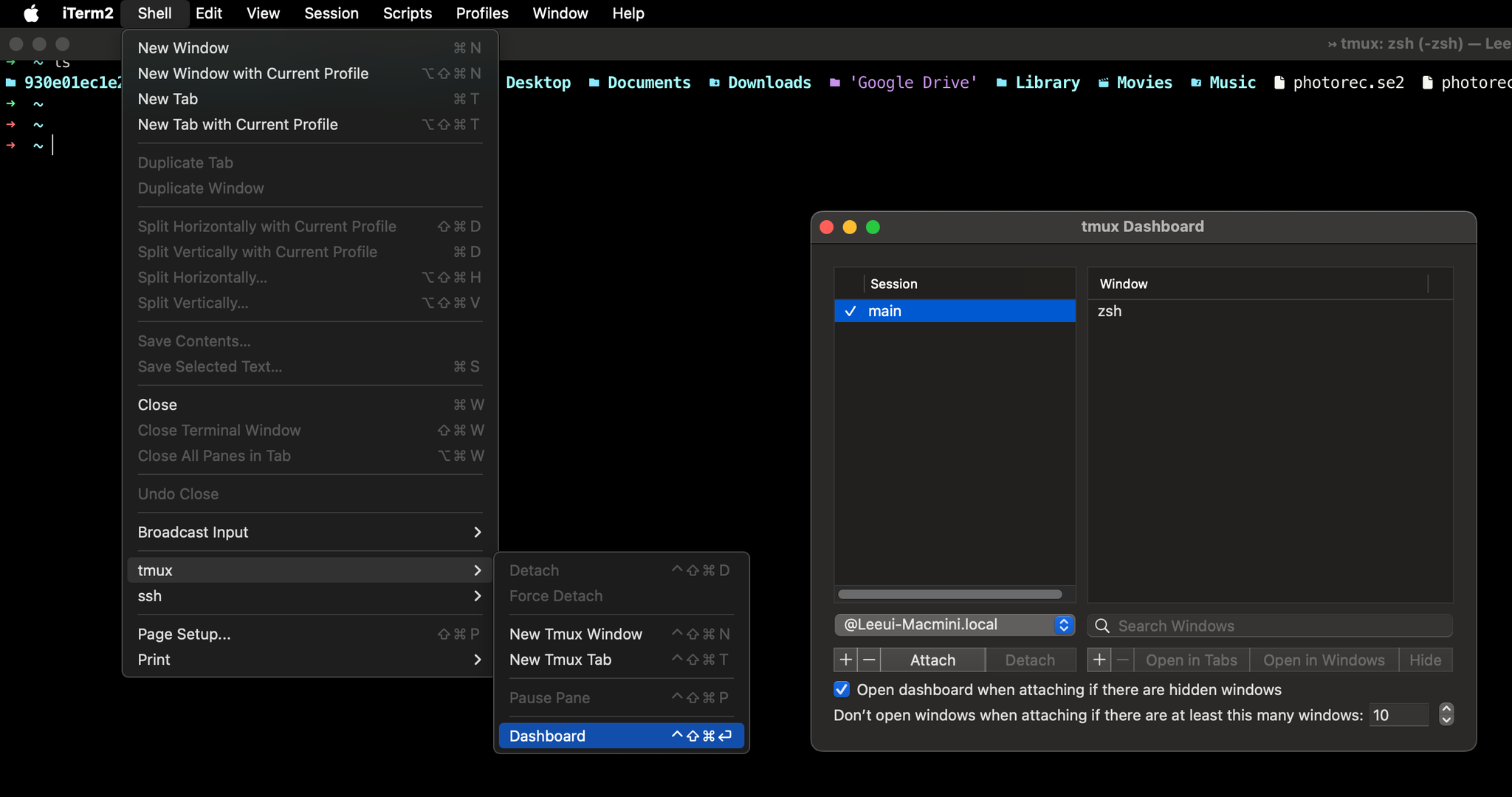Click the Attach button

(x=932, y=660)
